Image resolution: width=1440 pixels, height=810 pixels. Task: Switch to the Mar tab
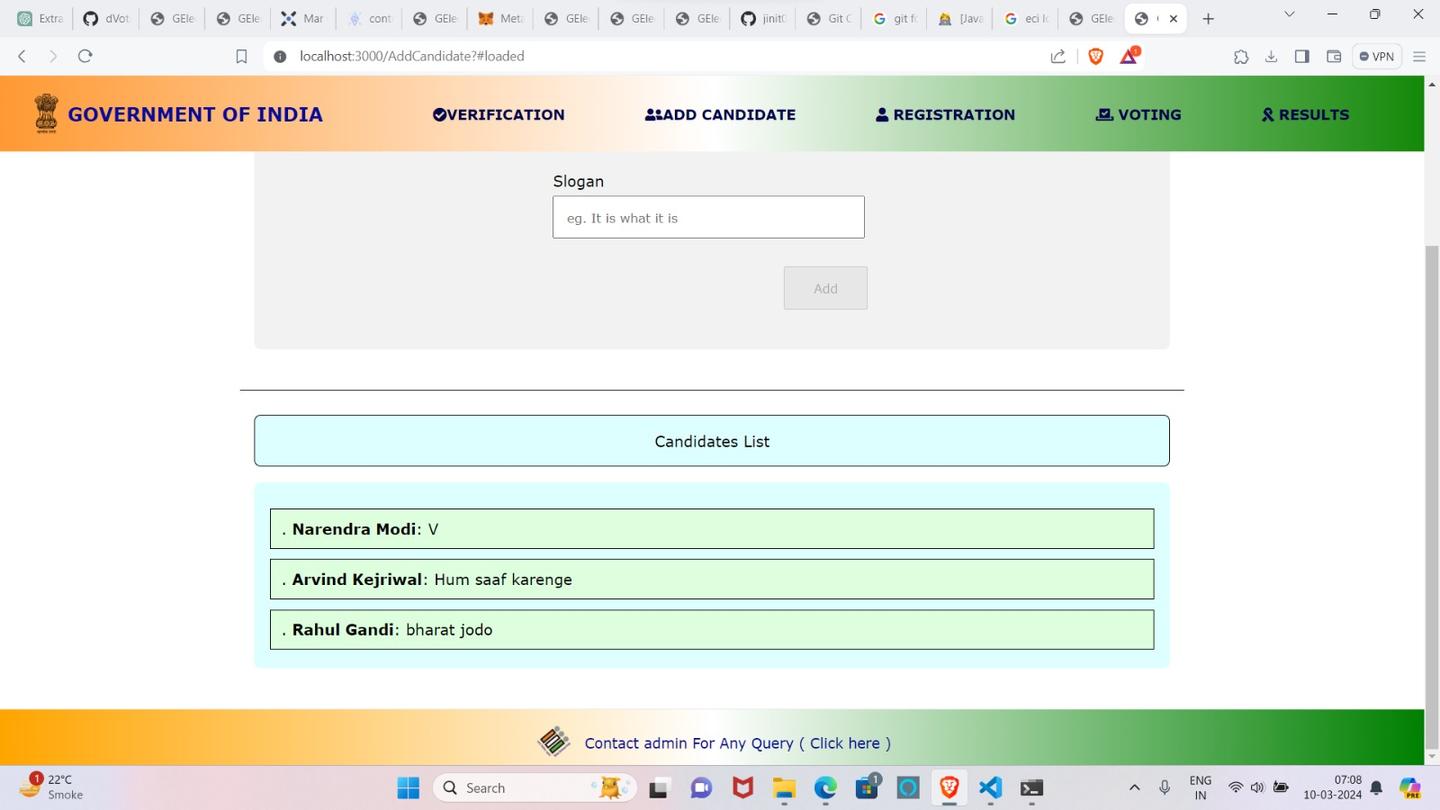(x=302, y=18)
